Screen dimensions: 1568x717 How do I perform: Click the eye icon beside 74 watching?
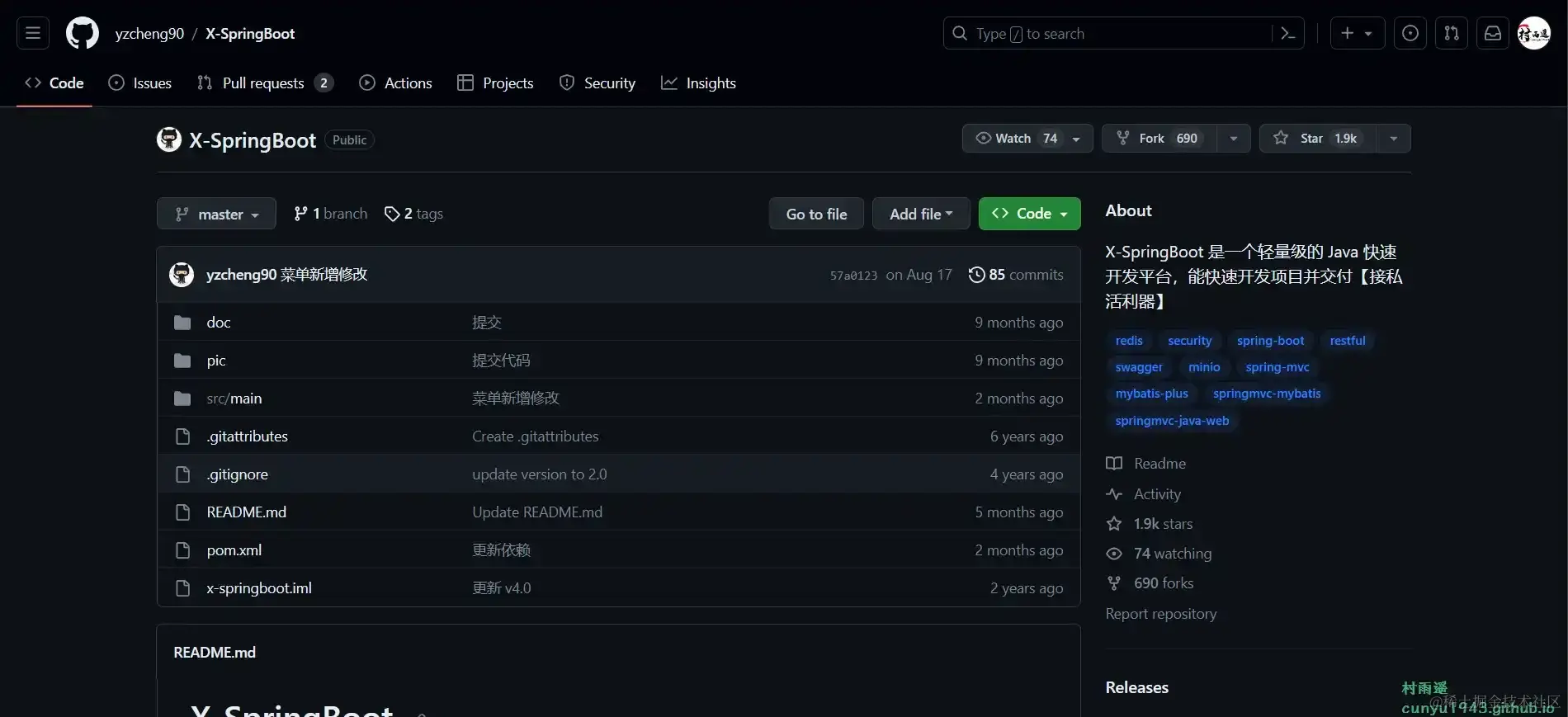1114,554
